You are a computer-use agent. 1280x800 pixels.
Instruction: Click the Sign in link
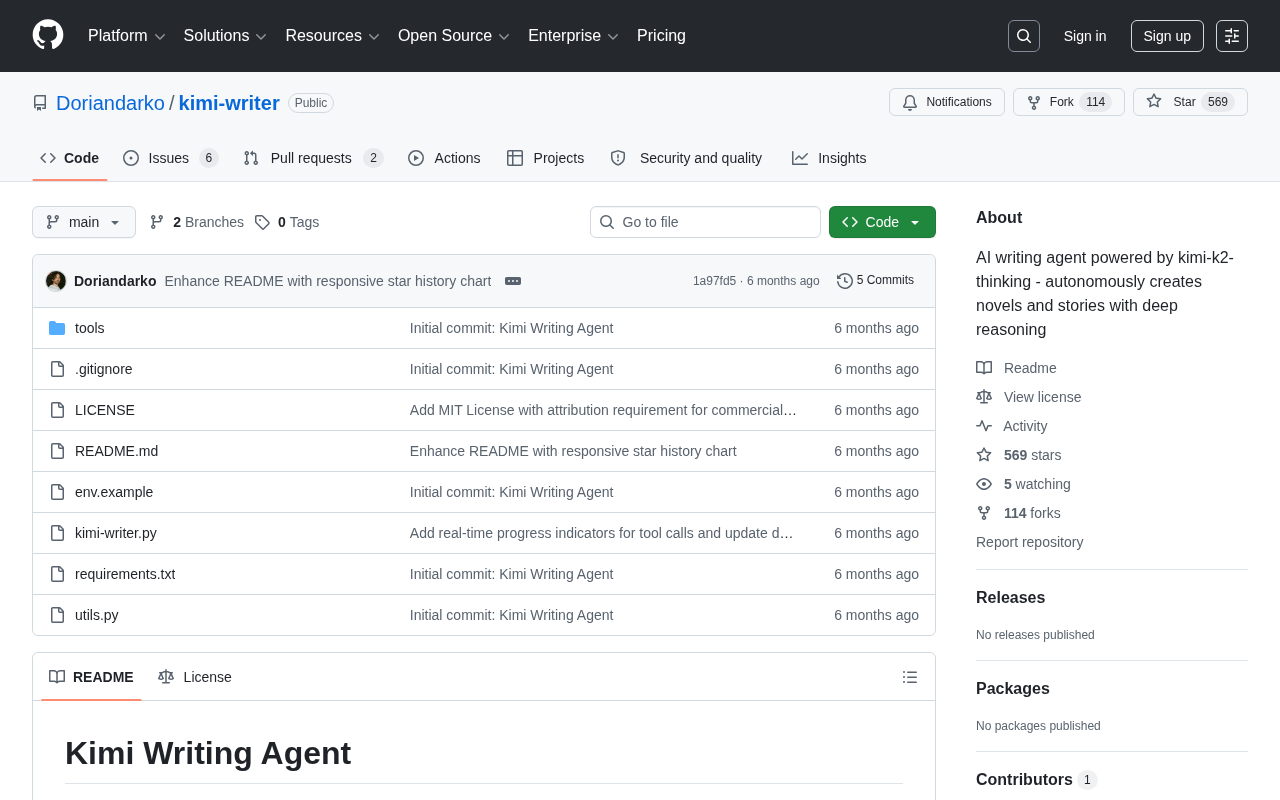1085,36
